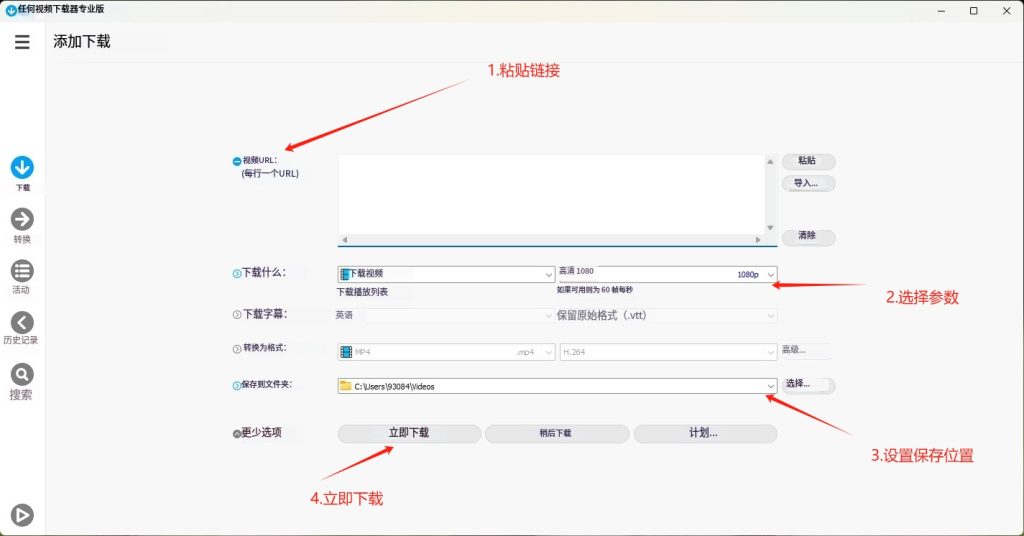
Task: Click the 计划... schedule button
Action: 705,434
